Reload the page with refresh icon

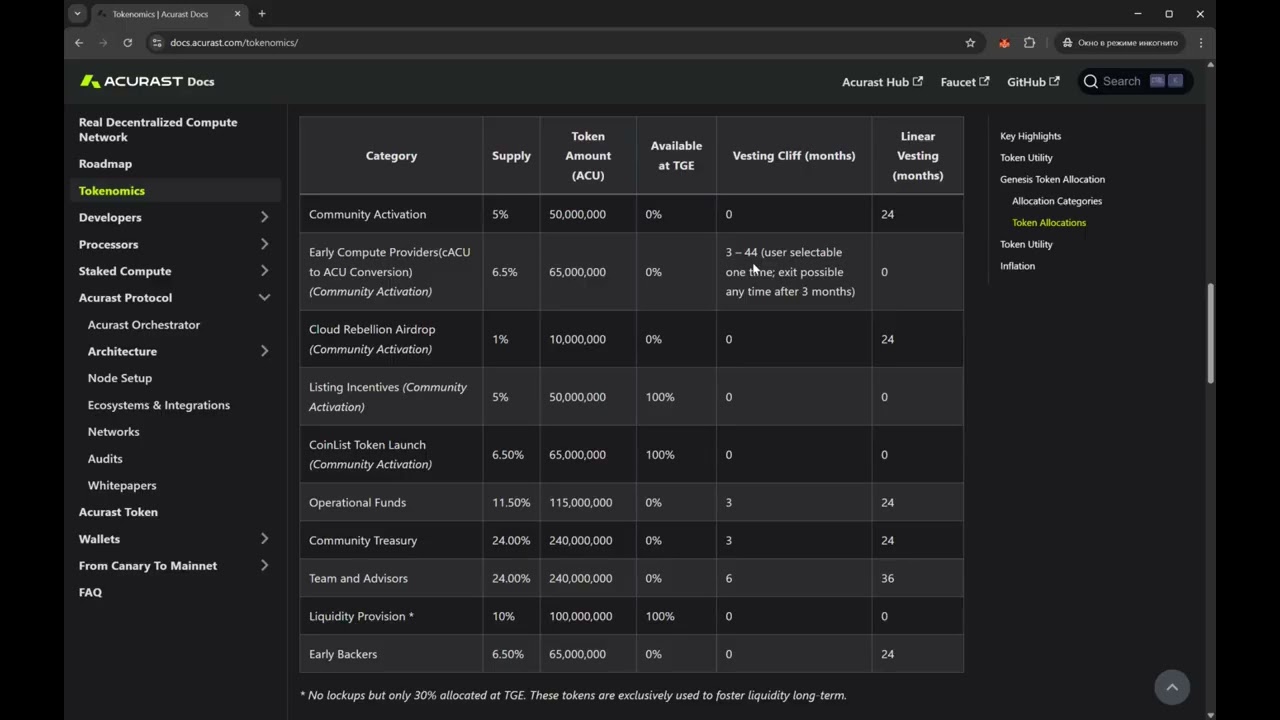click(x=127, y=43)
